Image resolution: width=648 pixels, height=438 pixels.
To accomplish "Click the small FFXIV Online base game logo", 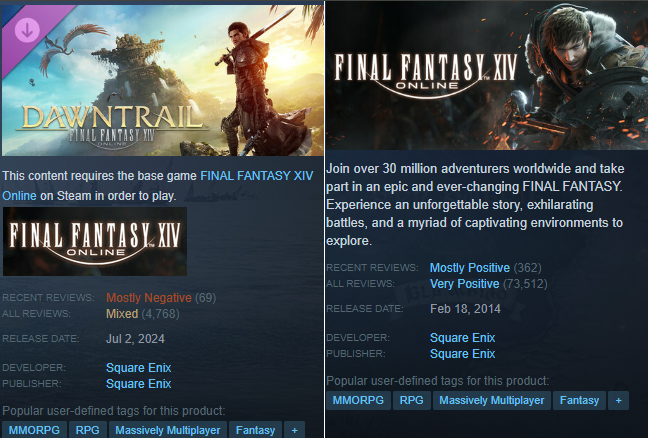I will (95, 241).
